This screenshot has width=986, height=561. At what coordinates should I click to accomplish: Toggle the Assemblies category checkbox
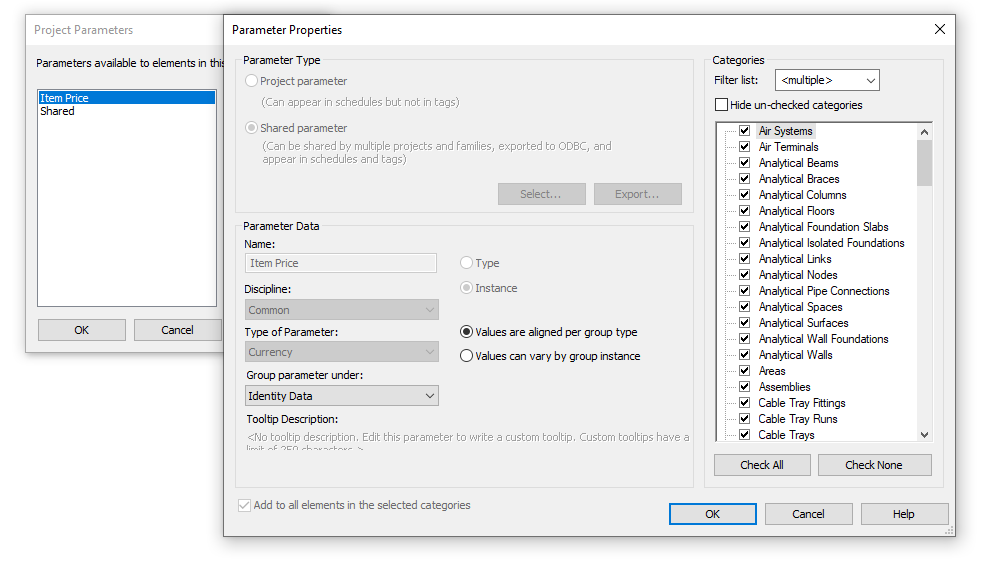(744, 387)
